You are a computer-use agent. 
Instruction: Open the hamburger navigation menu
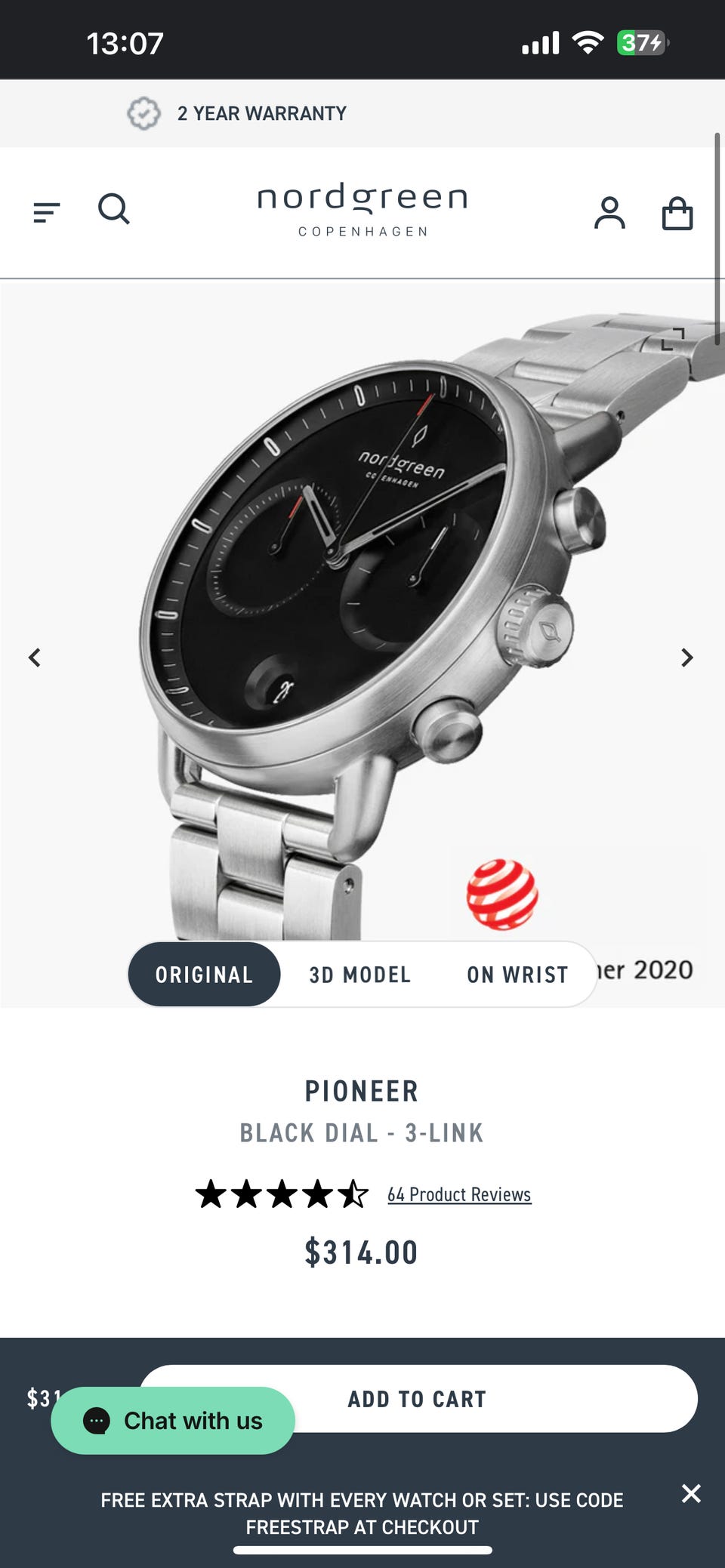[x=47, y=212]
